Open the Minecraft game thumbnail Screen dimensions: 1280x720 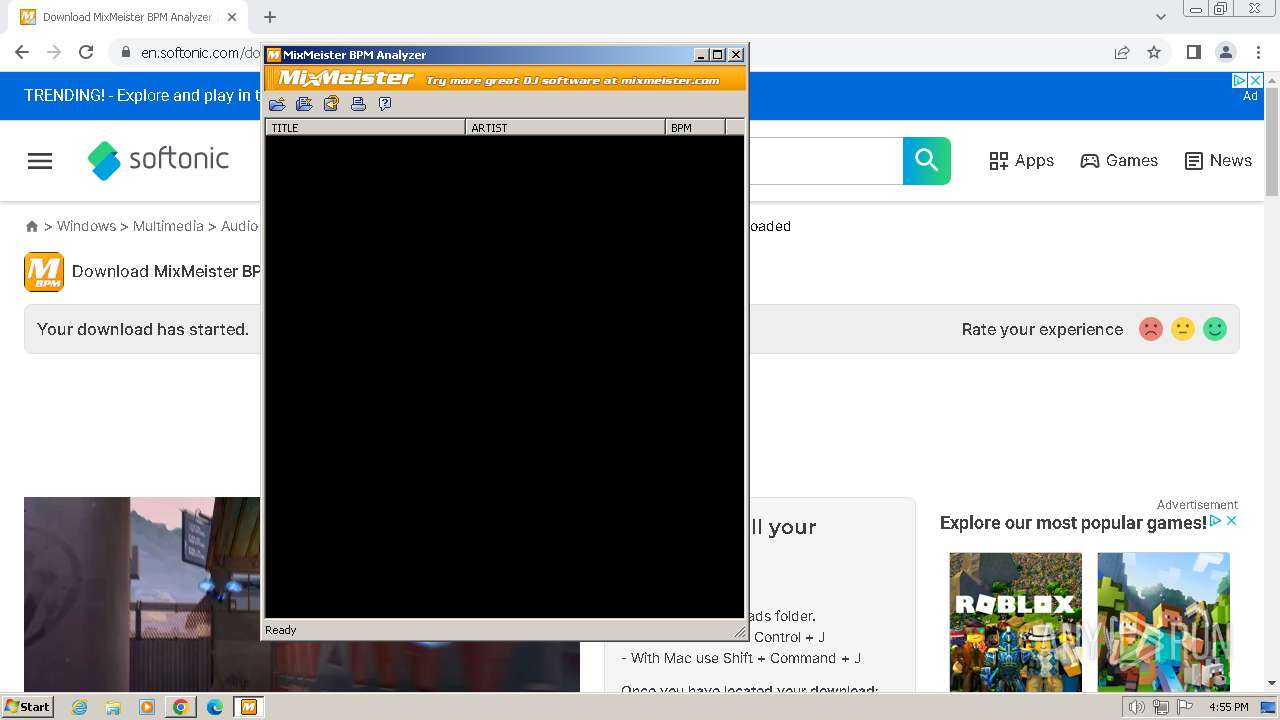pos(1163,621)
